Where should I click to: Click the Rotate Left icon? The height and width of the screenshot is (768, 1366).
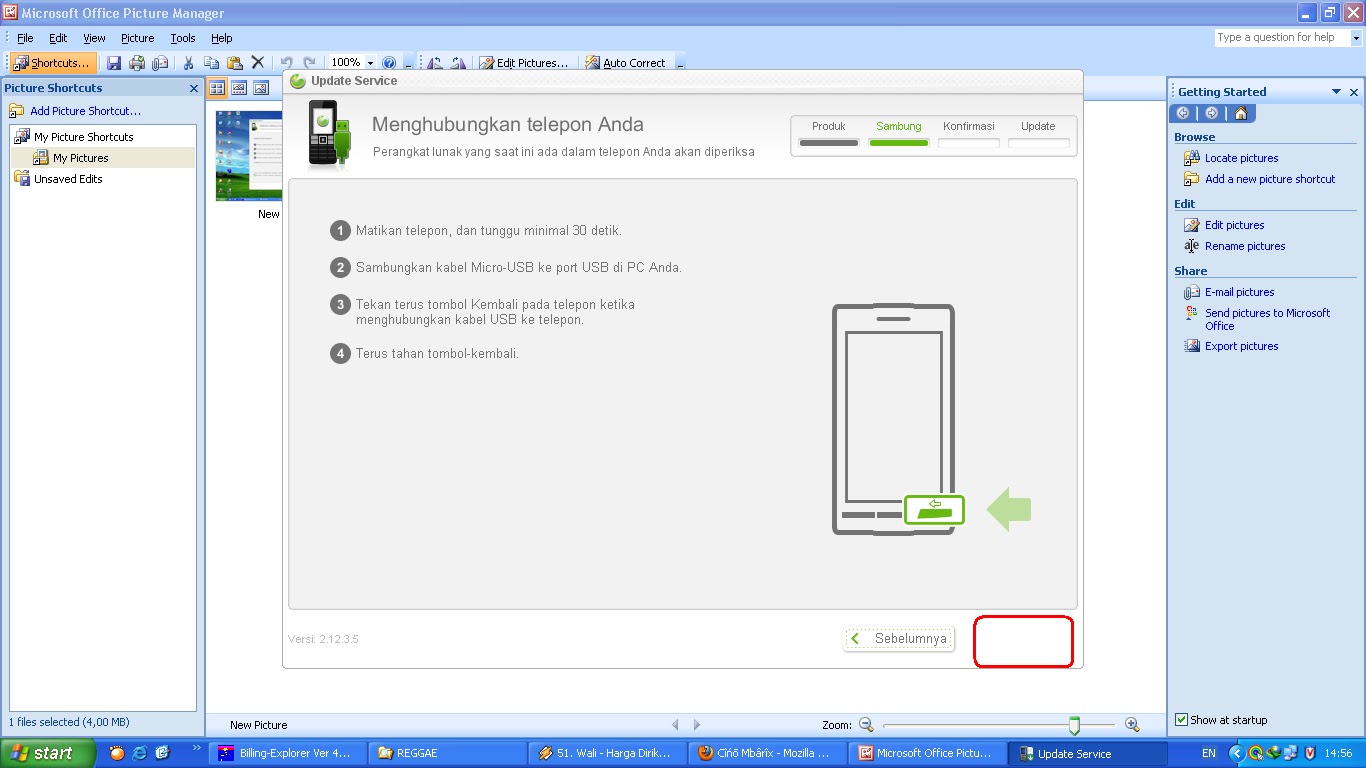point(435,62)
